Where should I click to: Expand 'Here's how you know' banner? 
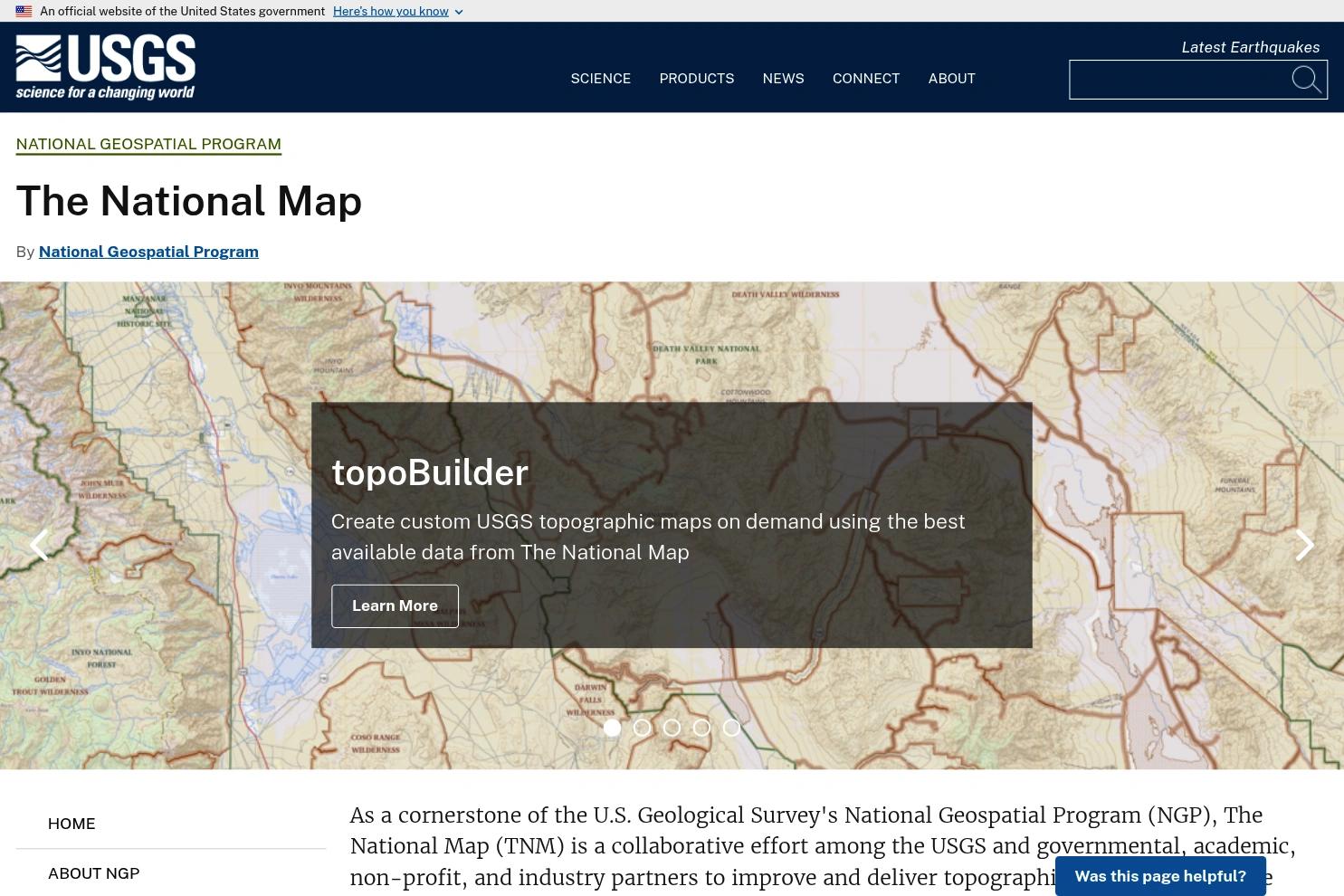pos(398,11)
